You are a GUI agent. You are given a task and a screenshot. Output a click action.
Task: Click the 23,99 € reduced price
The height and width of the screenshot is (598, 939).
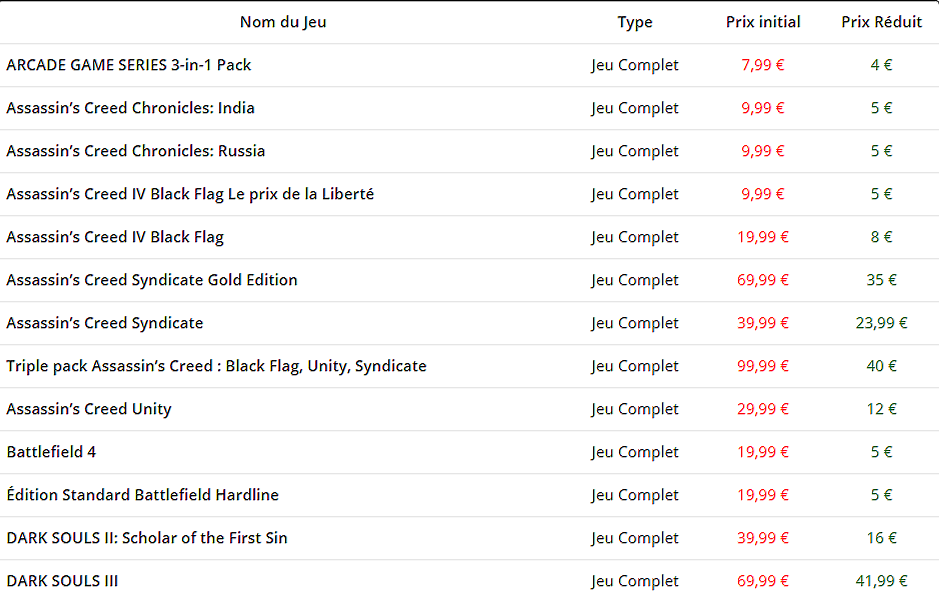coord(881,323)
